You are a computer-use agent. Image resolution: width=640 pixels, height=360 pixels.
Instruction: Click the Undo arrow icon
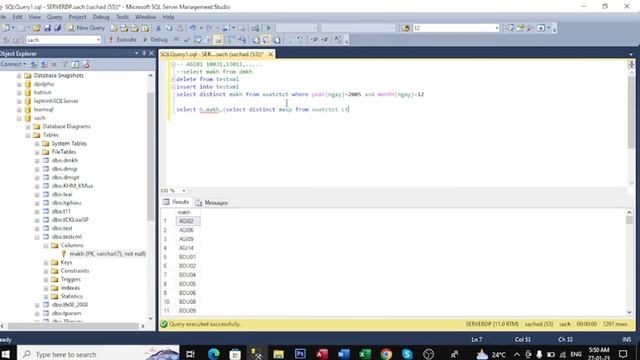pos(193,28)
